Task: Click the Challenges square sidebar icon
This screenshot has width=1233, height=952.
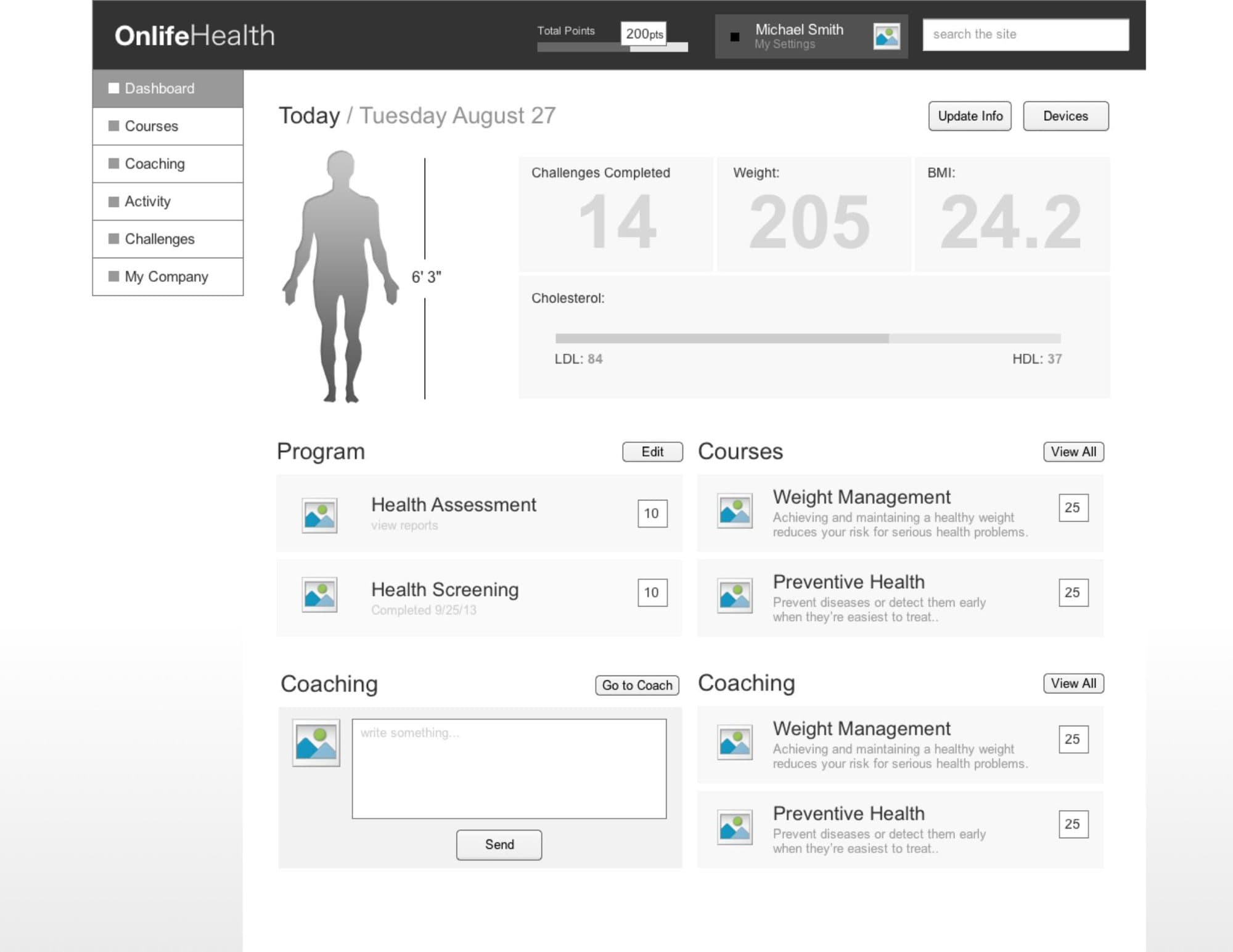Action: click(x=113, y=238)
